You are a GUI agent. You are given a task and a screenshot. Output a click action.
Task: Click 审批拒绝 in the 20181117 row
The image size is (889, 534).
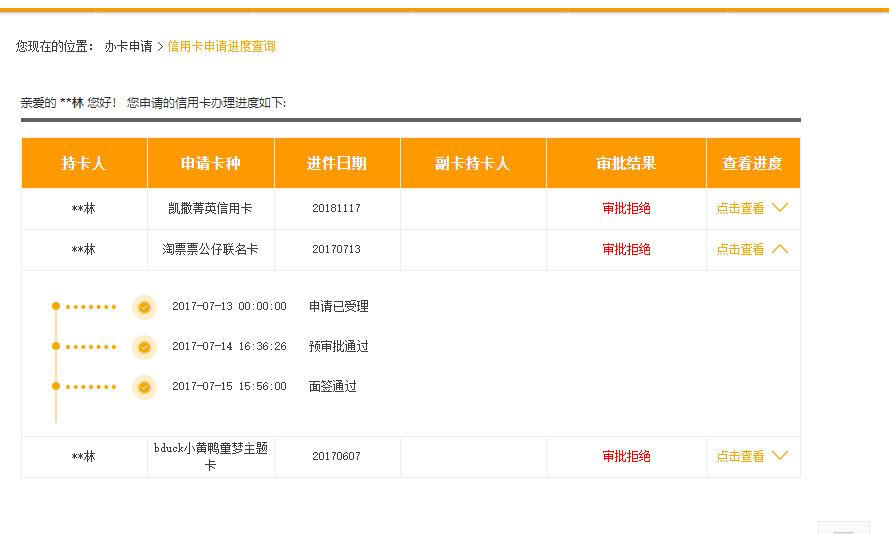(x=626, y=209)
